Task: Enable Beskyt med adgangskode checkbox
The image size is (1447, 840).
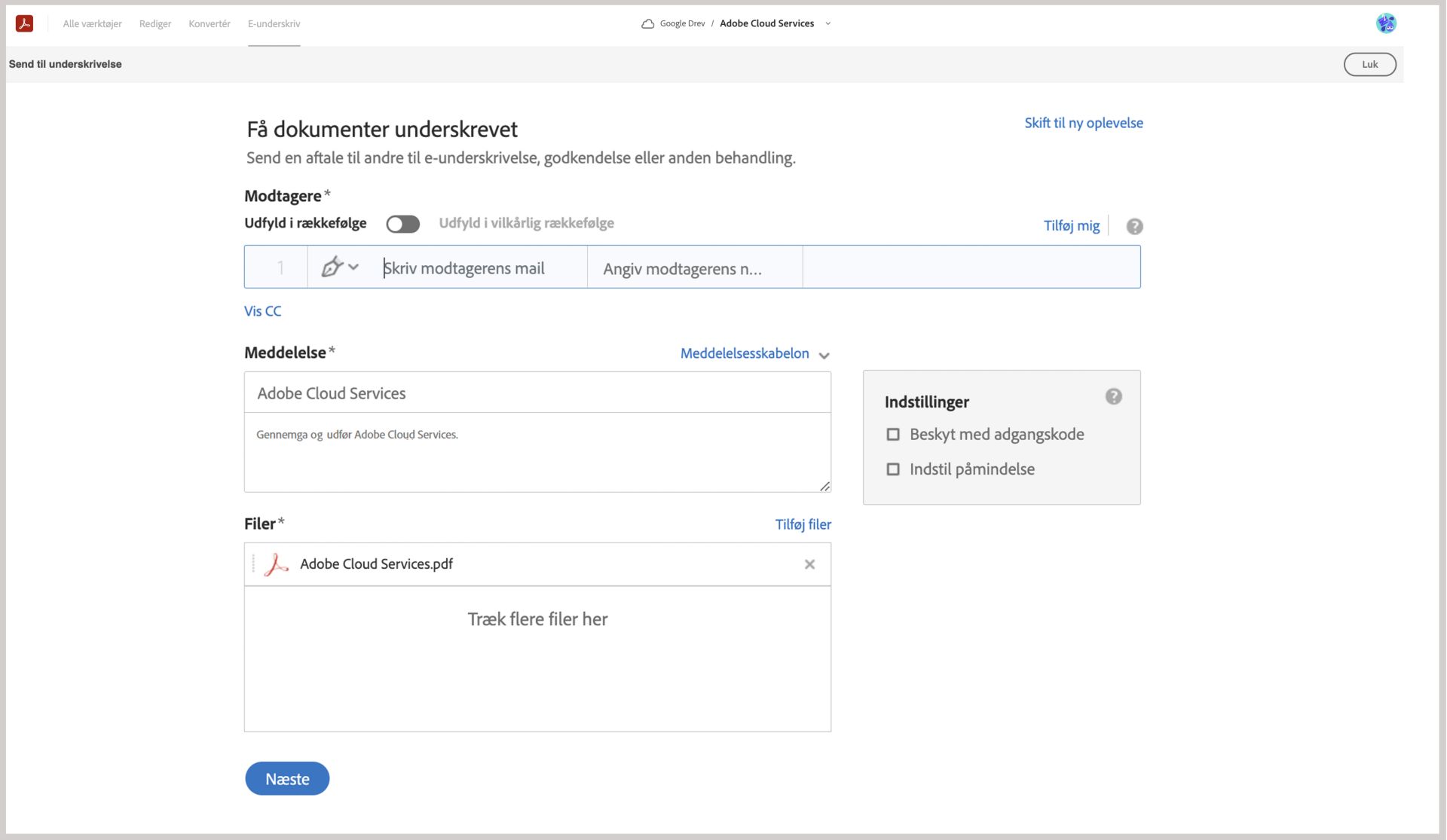Action: point(893,435)
